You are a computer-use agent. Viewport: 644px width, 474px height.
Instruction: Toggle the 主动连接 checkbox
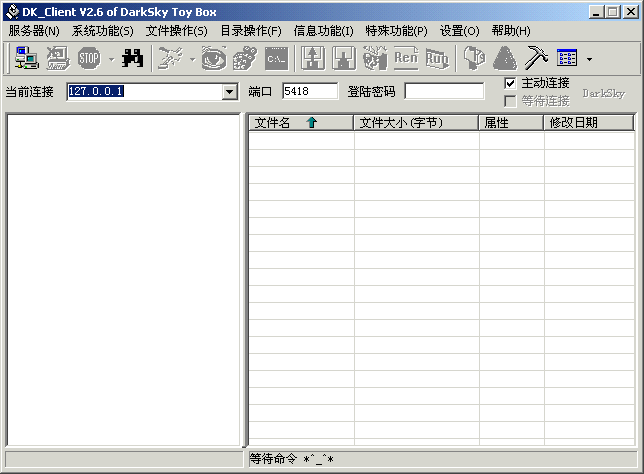(510, 83)
